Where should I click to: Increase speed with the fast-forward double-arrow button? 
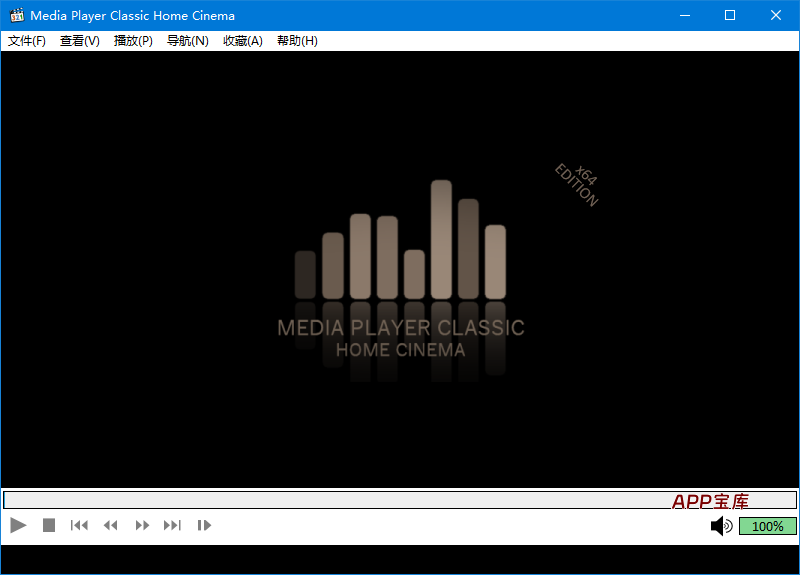pos(142,525)
